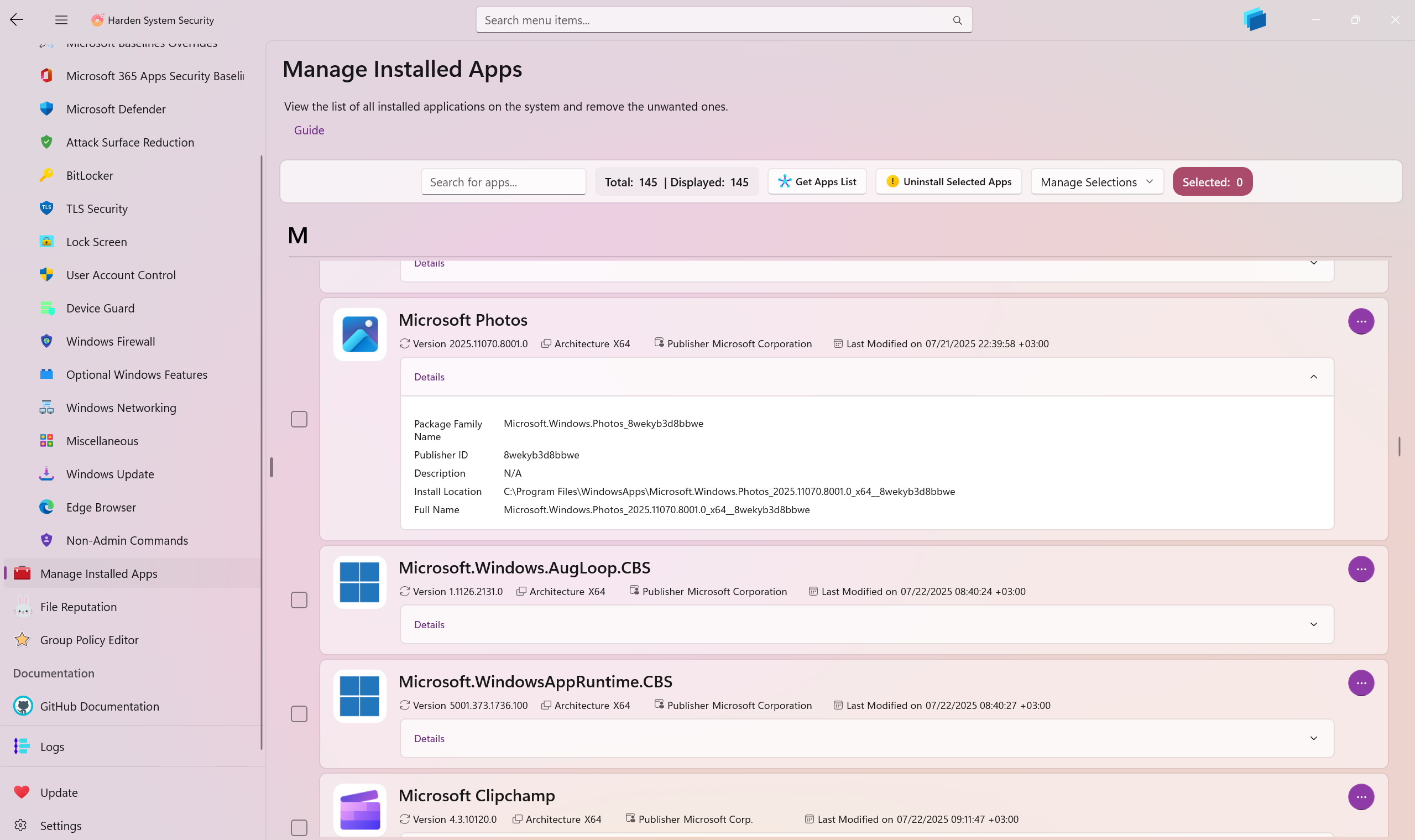The width and height of the screenshot is (1415, 840).
Task: Click the hamburger menu icon
Action: [61, 20]
